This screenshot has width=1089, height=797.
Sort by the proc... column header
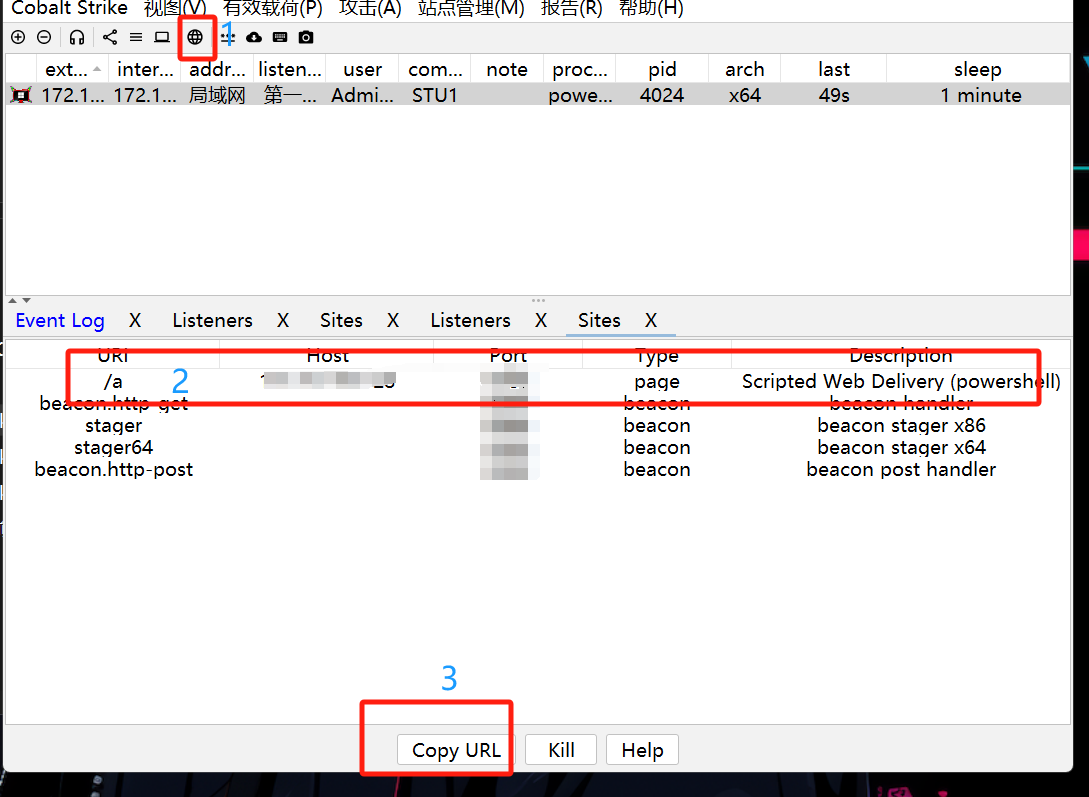click(x=580, y=69)
